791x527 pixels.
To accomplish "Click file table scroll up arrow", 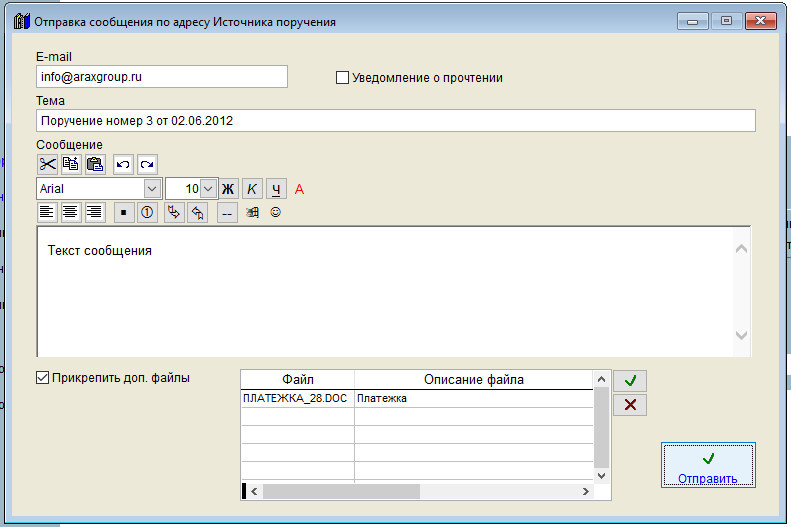I will 601,379.
